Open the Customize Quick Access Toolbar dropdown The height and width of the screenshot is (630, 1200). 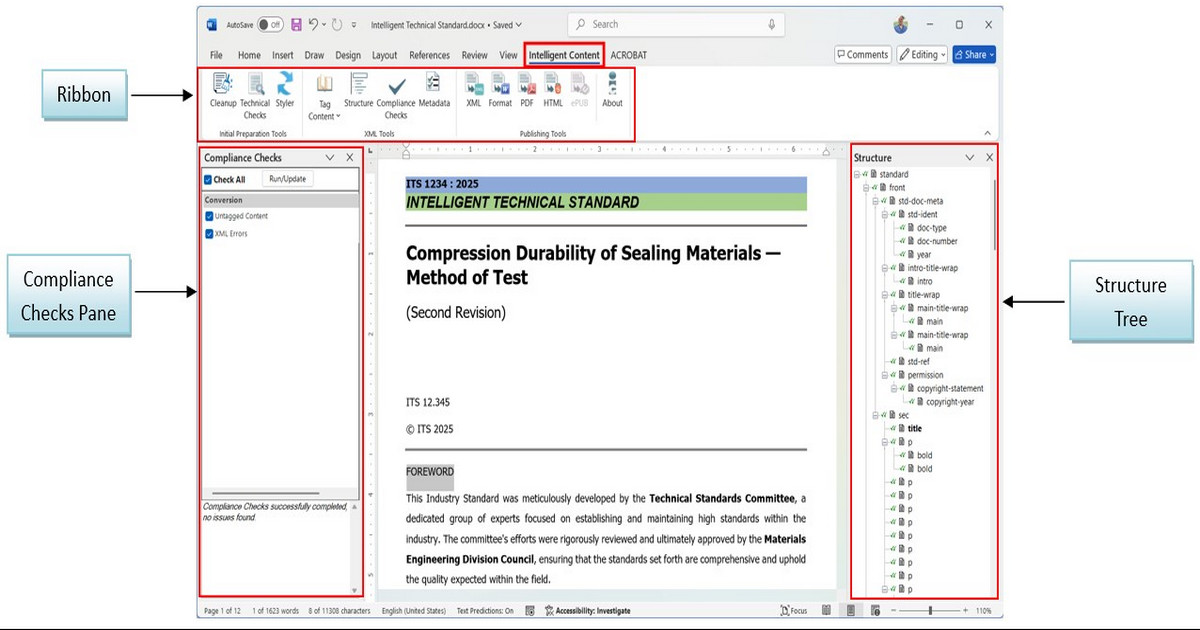tap(354, 24)
